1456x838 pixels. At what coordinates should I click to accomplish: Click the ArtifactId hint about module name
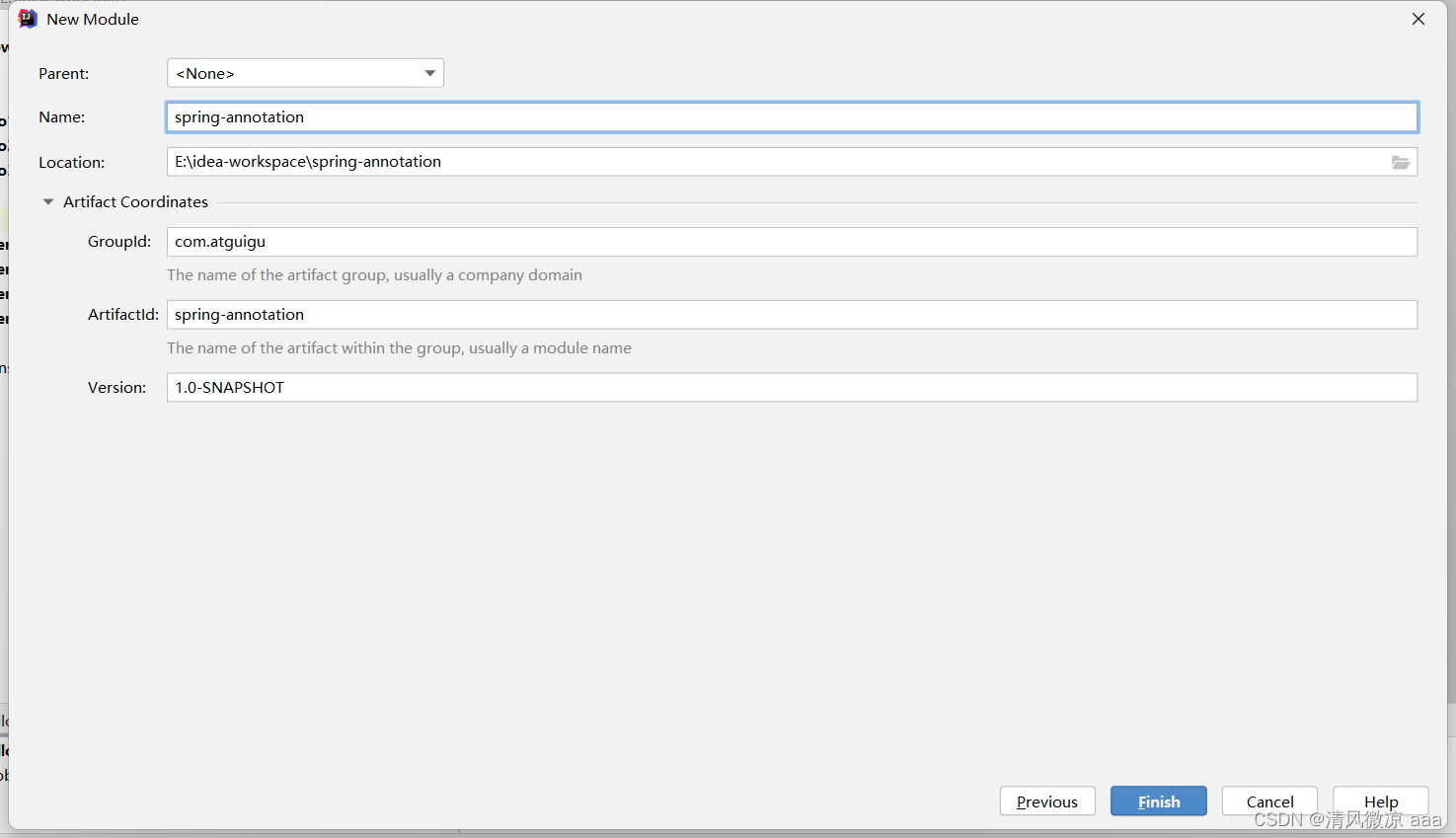(x=399, y=348)
